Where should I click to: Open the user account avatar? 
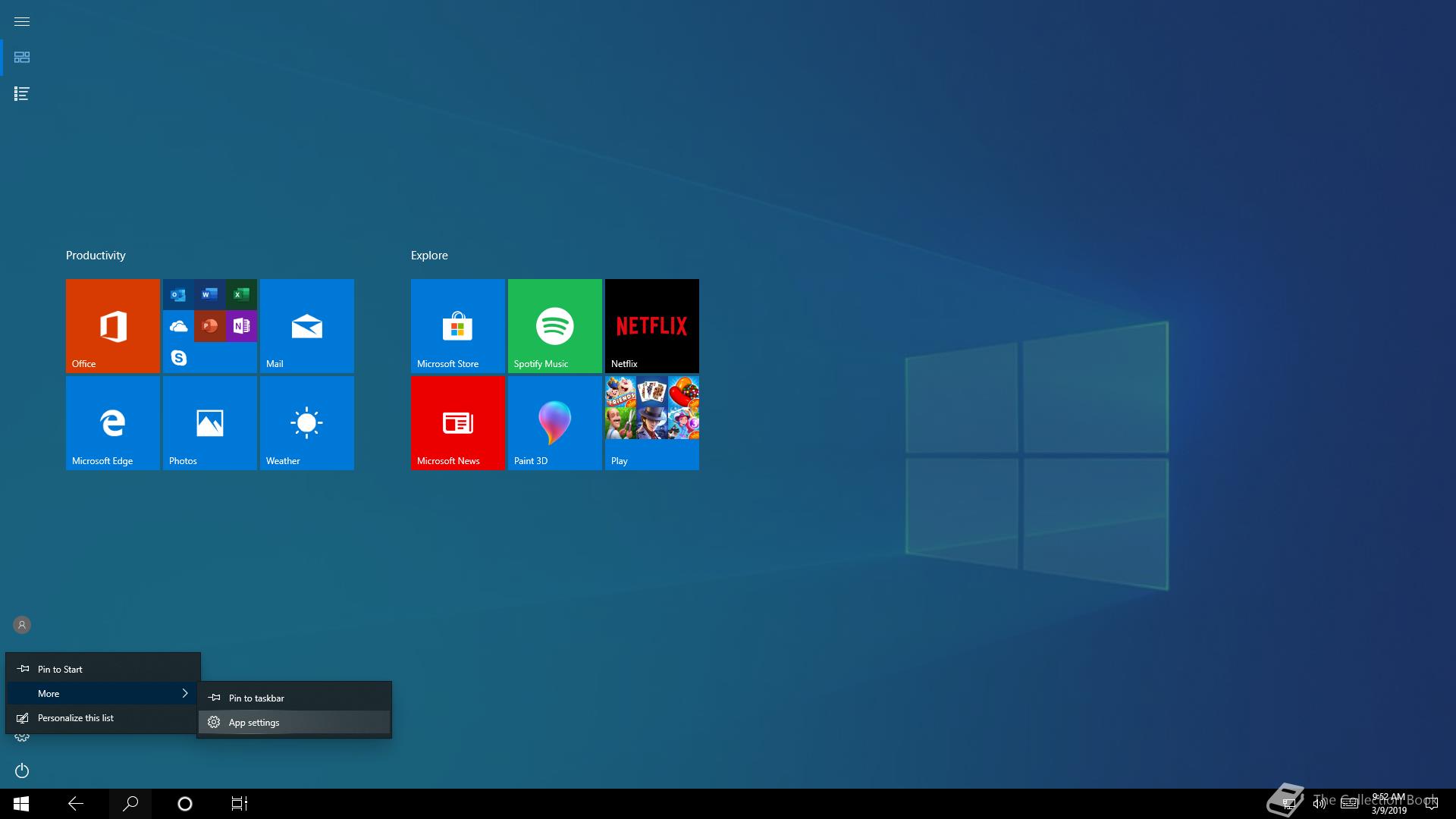[22, 625]
